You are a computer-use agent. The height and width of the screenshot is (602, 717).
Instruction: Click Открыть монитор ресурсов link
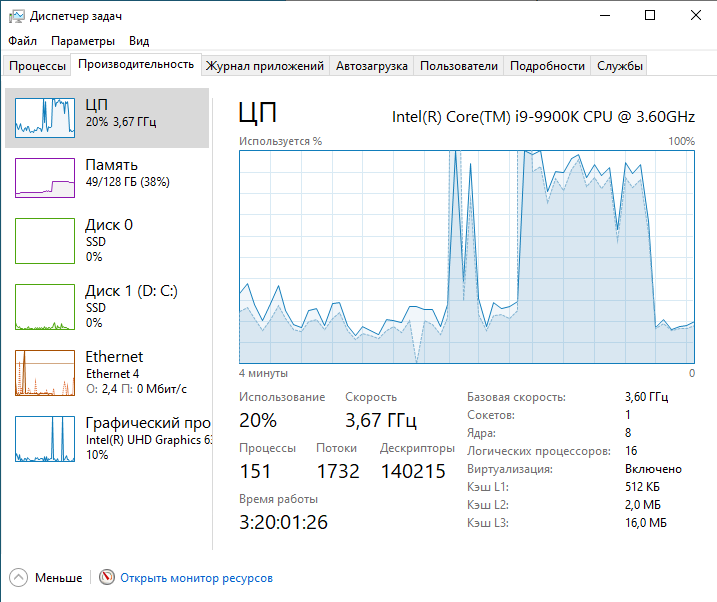[196, 578]
